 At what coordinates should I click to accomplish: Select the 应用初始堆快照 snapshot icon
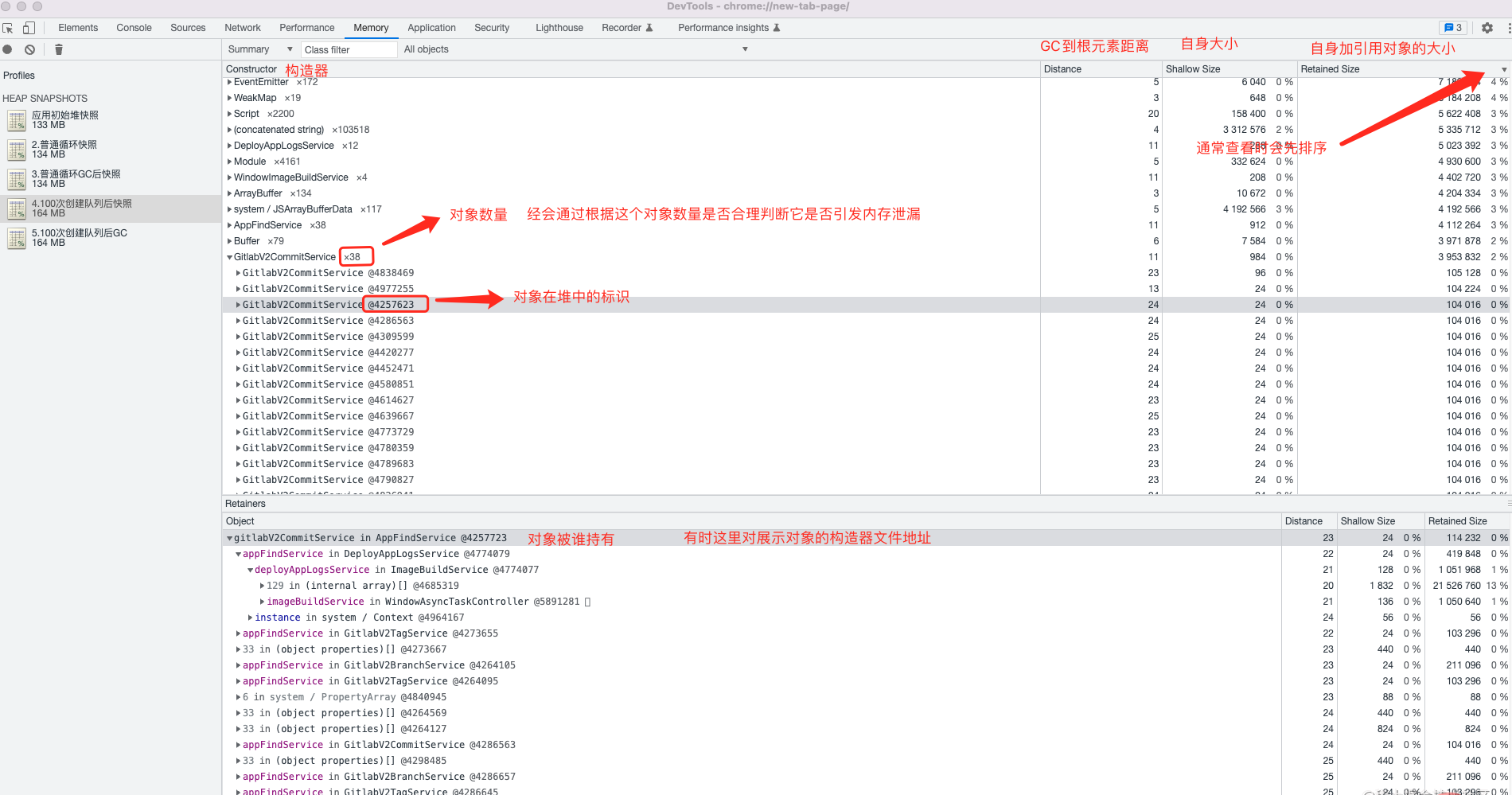(17, 120)
